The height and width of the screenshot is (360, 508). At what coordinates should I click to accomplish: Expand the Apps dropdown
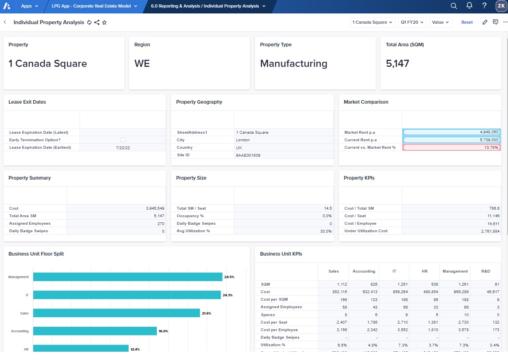[x=29, y=6]
